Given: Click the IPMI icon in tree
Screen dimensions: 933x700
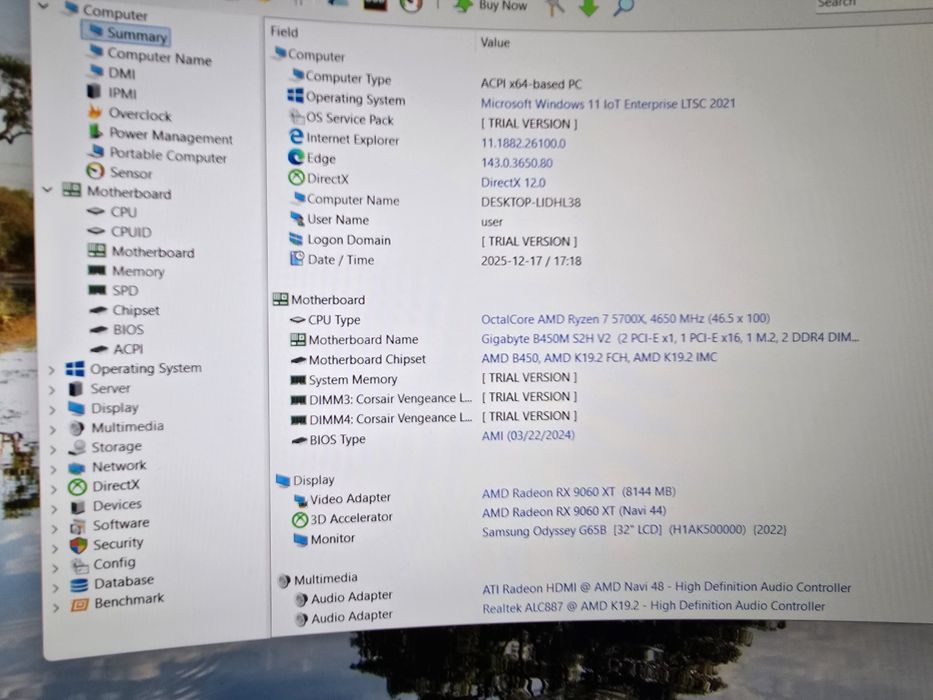Looking at the screenshot, I should (94, 92).
